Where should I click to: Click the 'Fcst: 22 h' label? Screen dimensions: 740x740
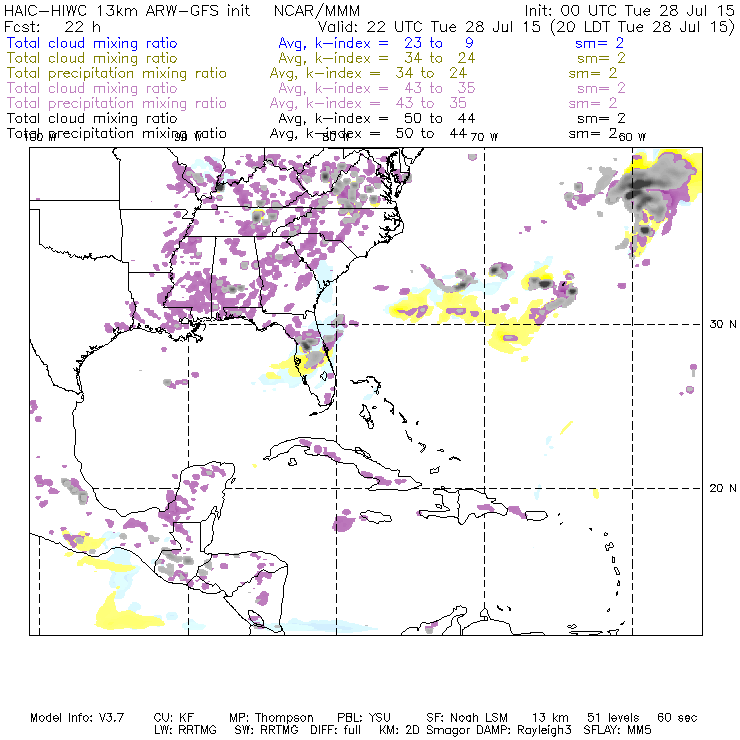(x=52, y=26)
